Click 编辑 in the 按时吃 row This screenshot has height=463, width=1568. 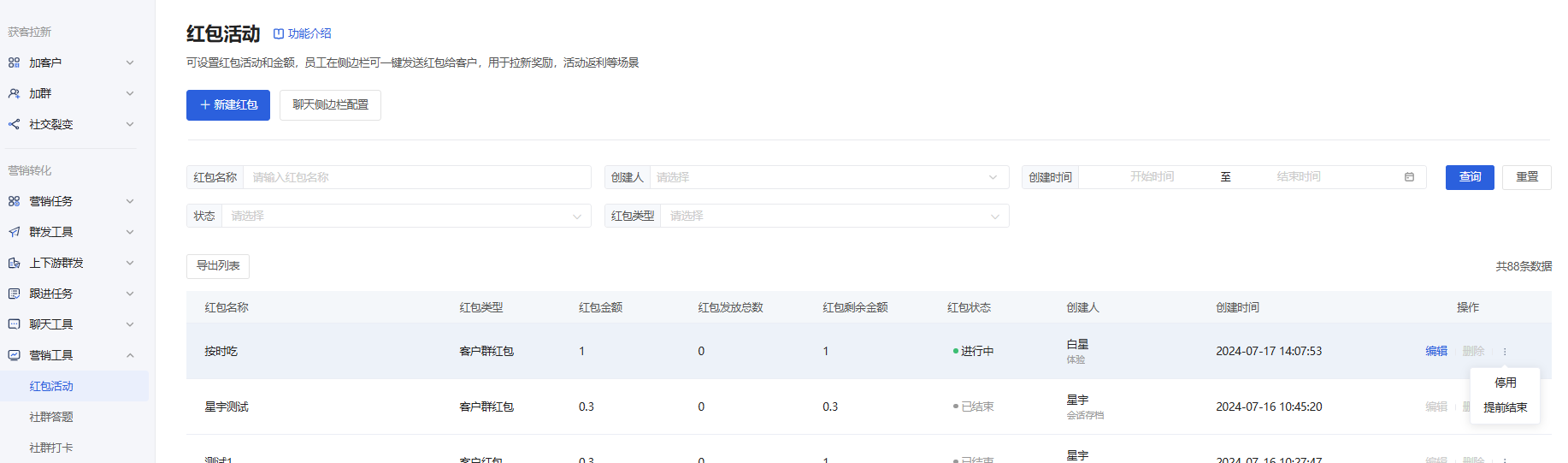pos(1436,351)
